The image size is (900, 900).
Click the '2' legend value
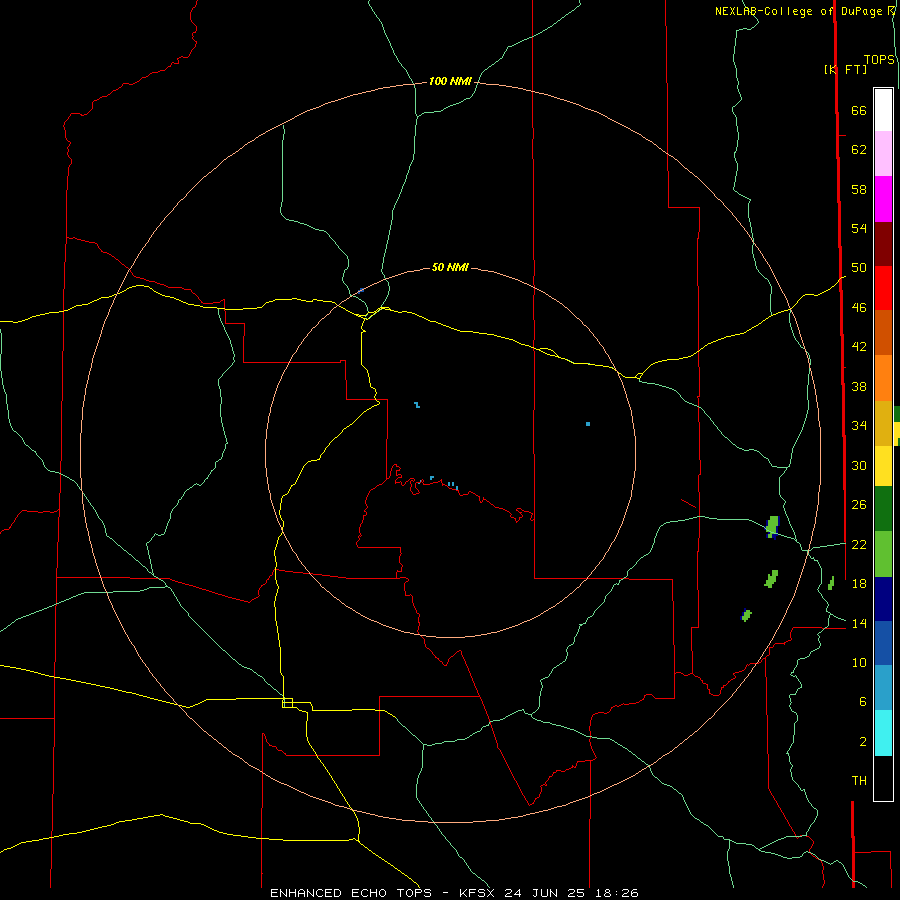(x=862, y=742)
